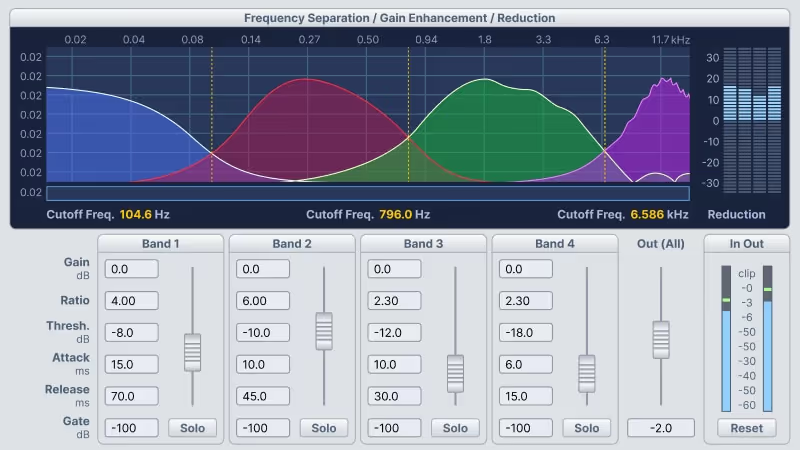Click Band 4 Threshold field showing -18.0
Image resolution: width=800 pixels, height=450 pixels.
pyautogui.click(x=526, y=332)
